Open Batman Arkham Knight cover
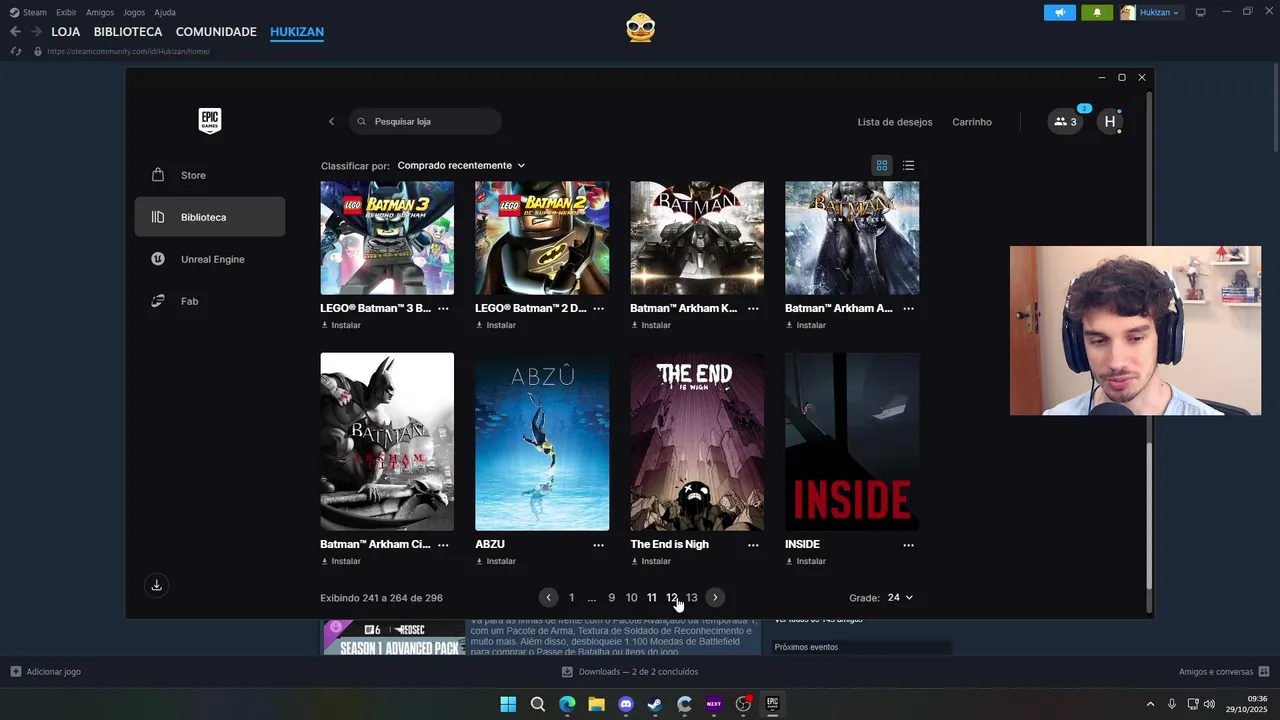Viewport: 1280px width, 720px height. pyautogui.click(x=697, y=238)
